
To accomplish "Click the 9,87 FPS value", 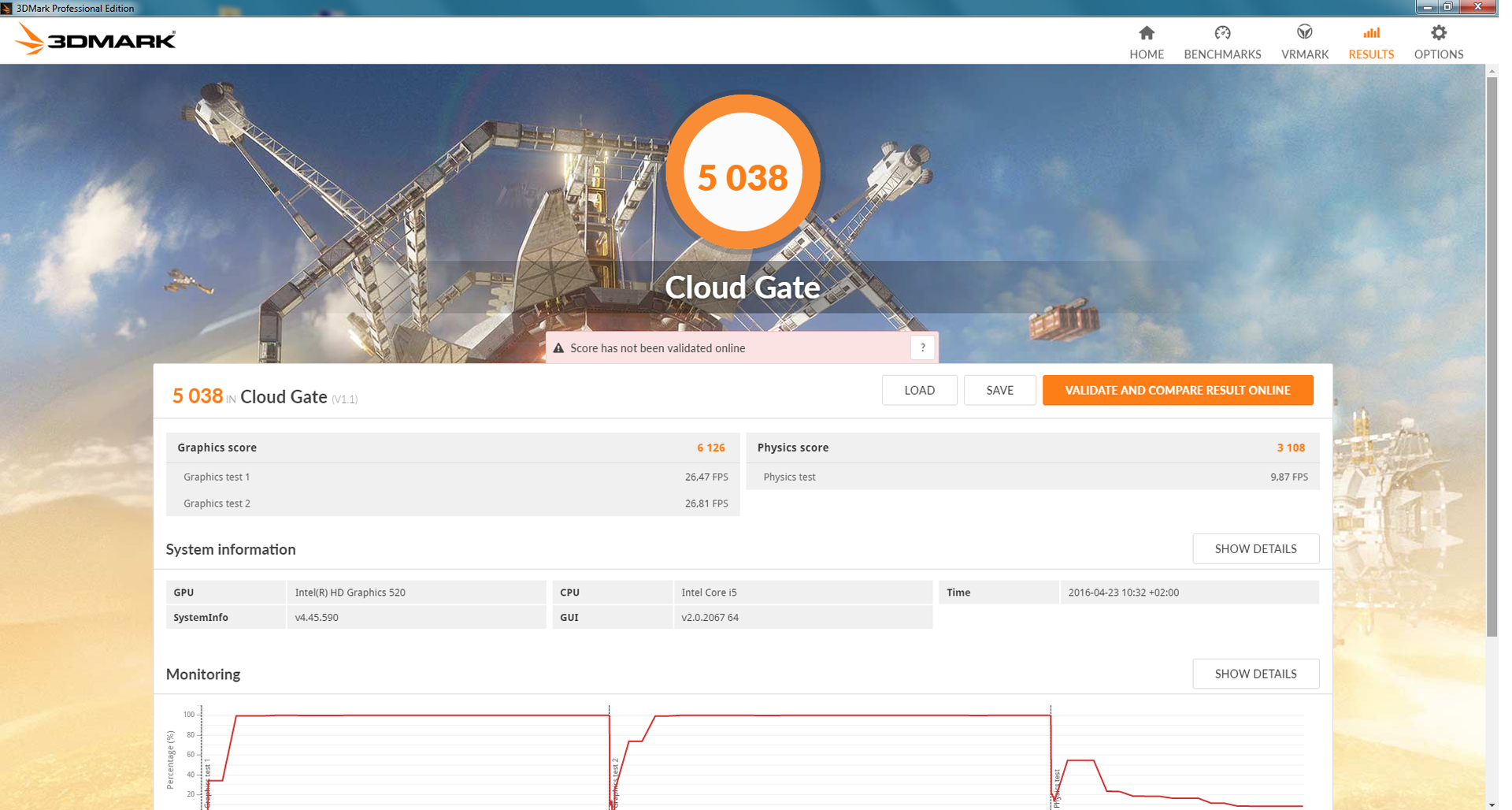I will 1289,477.
